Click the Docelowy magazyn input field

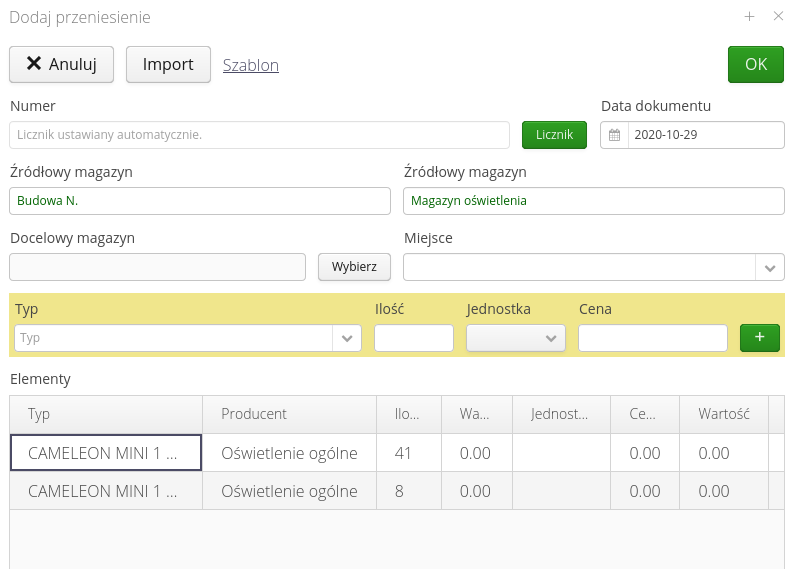click(157, 267)
